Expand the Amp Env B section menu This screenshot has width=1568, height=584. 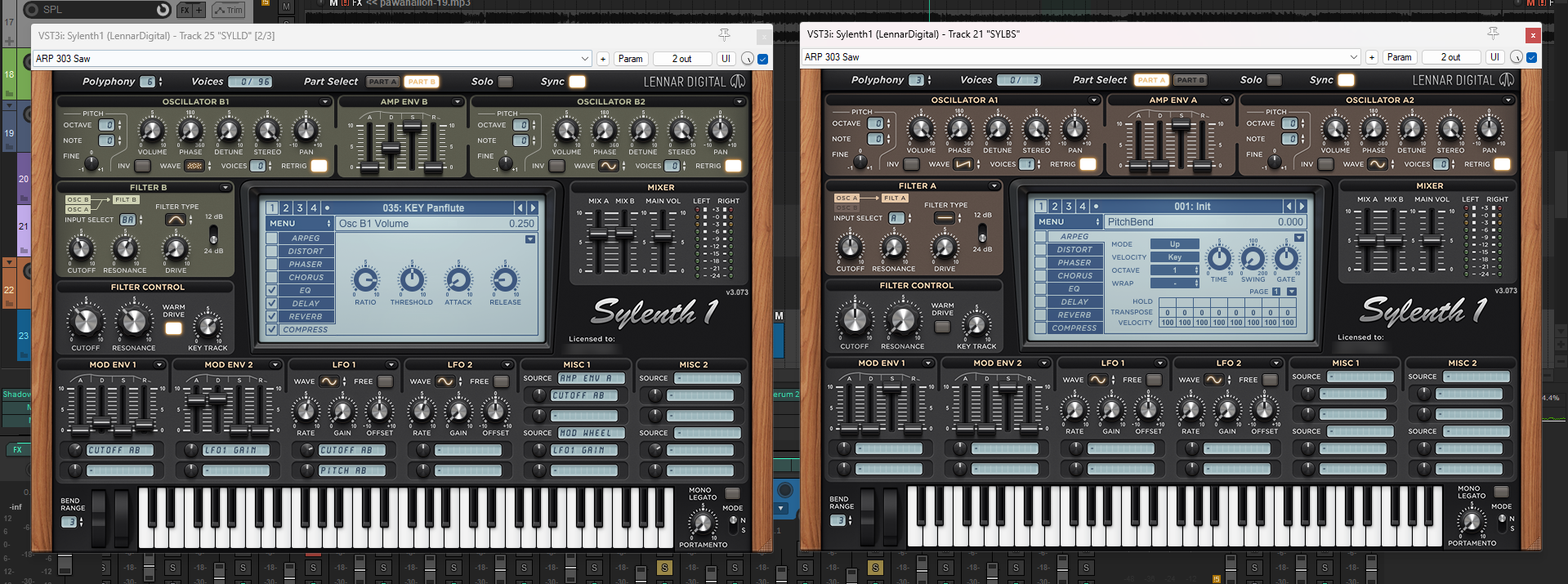click(x=458, y=102)
